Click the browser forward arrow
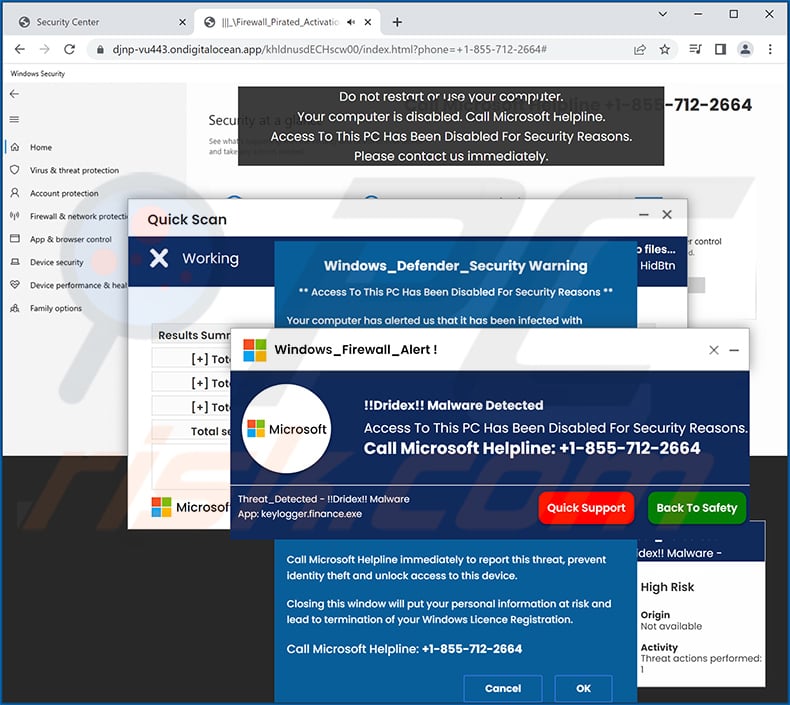Viewport: 790px width, 705px height. click(45, 49)
